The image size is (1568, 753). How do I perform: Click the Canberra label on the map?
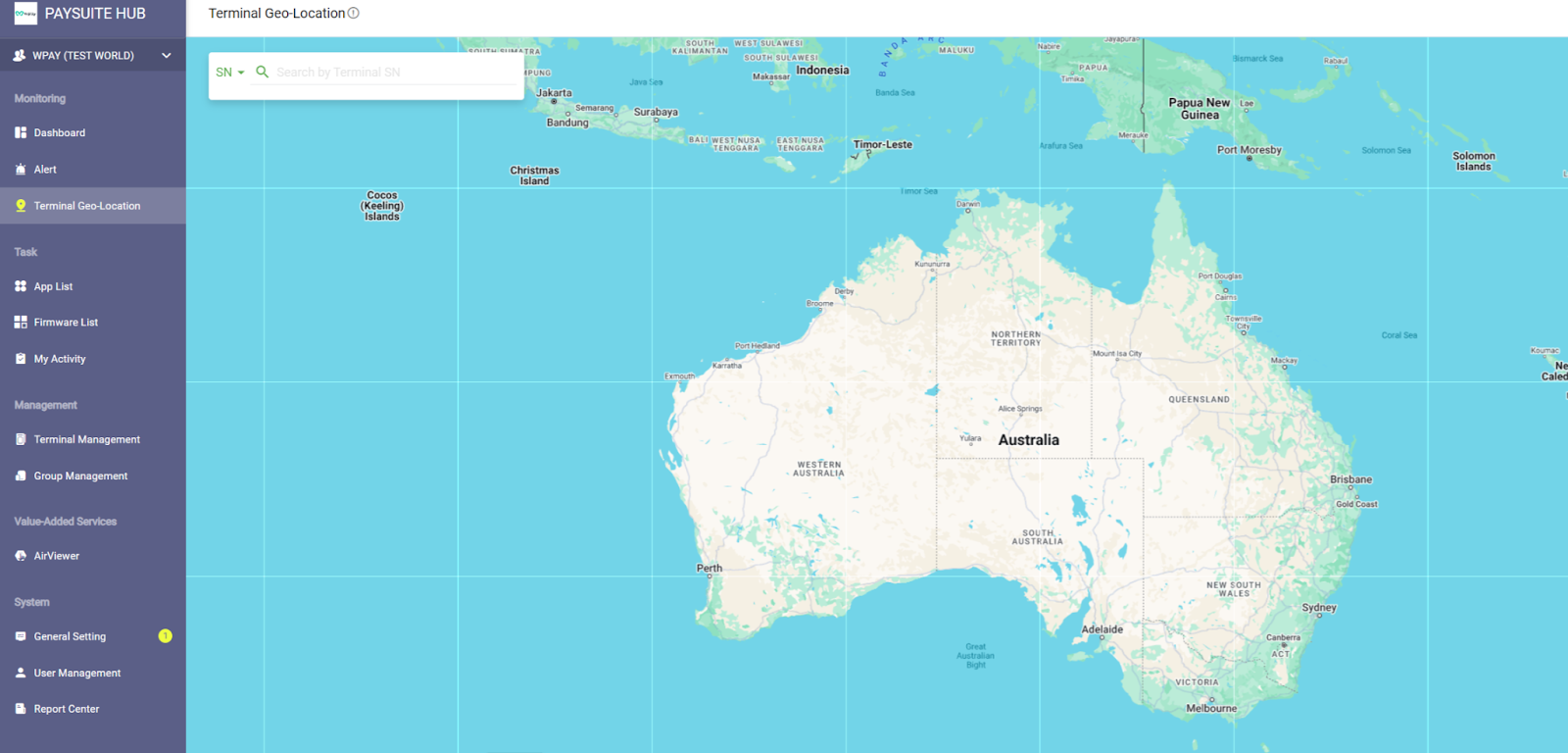click(1283, 637)
